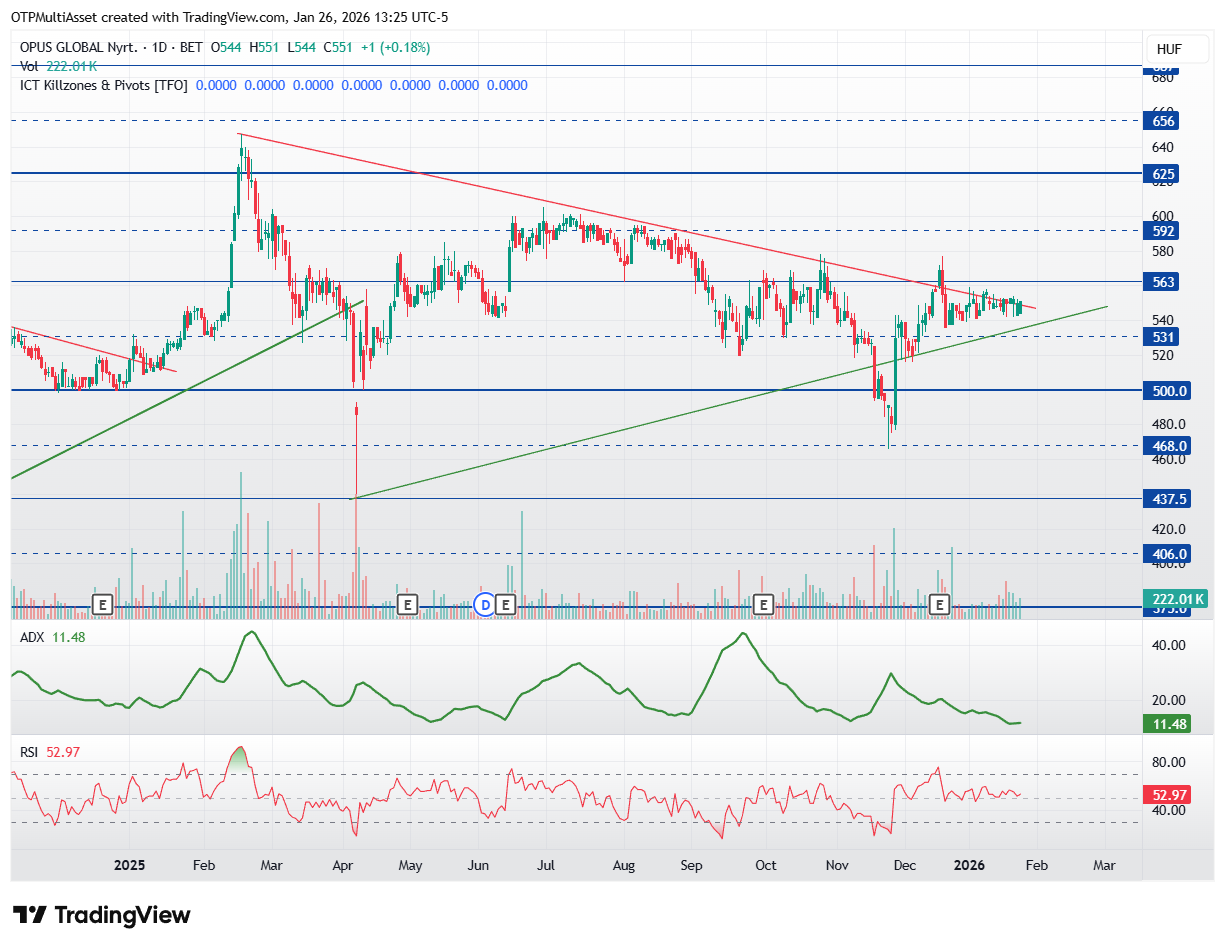This screenshot has width=1225, height=949.
Task: Click the 563 price label on axis
Action: point(1163,282)
